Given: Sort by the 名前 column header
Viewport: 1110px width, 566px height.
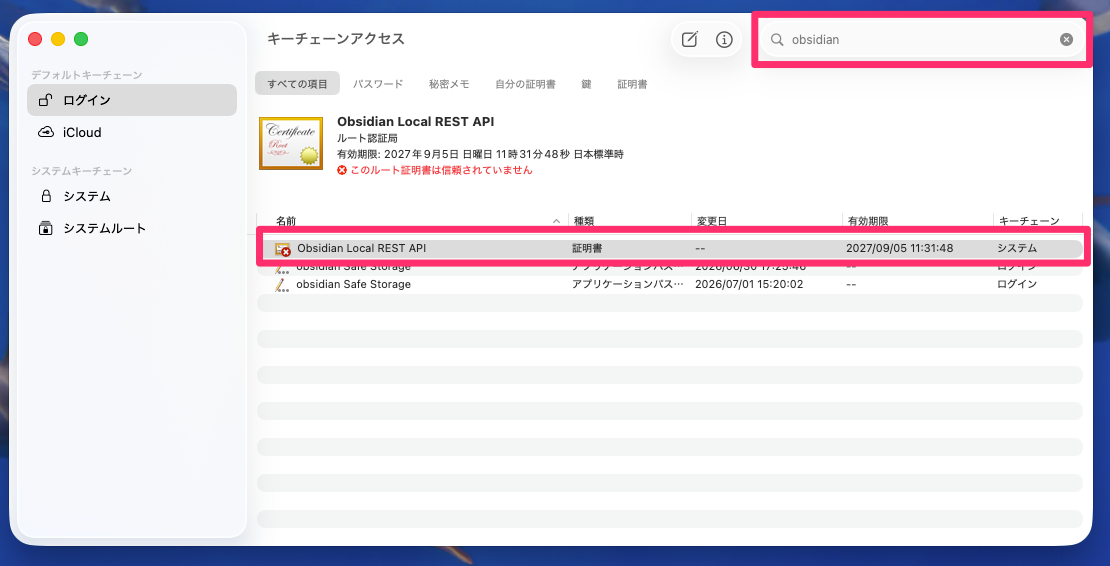Looking at the screenshot, I should pos(286,221).
